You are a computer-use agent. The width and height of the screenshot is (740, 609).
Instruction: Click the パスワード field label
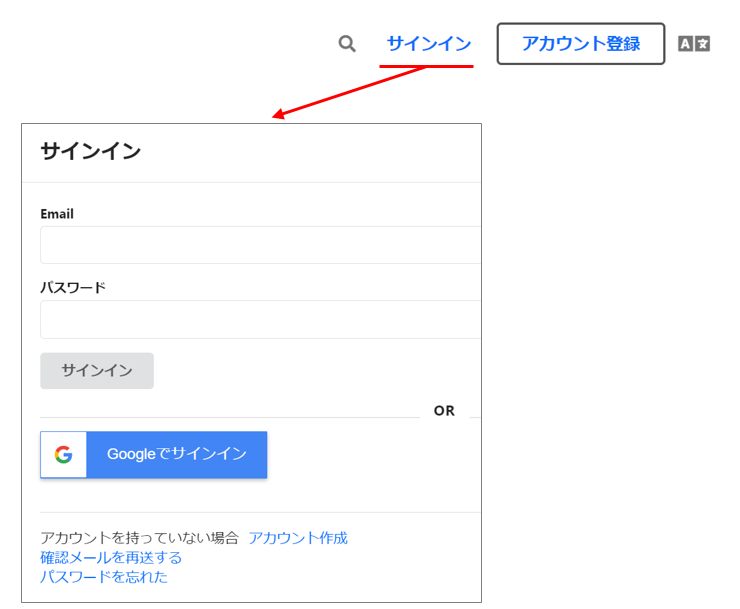click(x=73, y=288)
